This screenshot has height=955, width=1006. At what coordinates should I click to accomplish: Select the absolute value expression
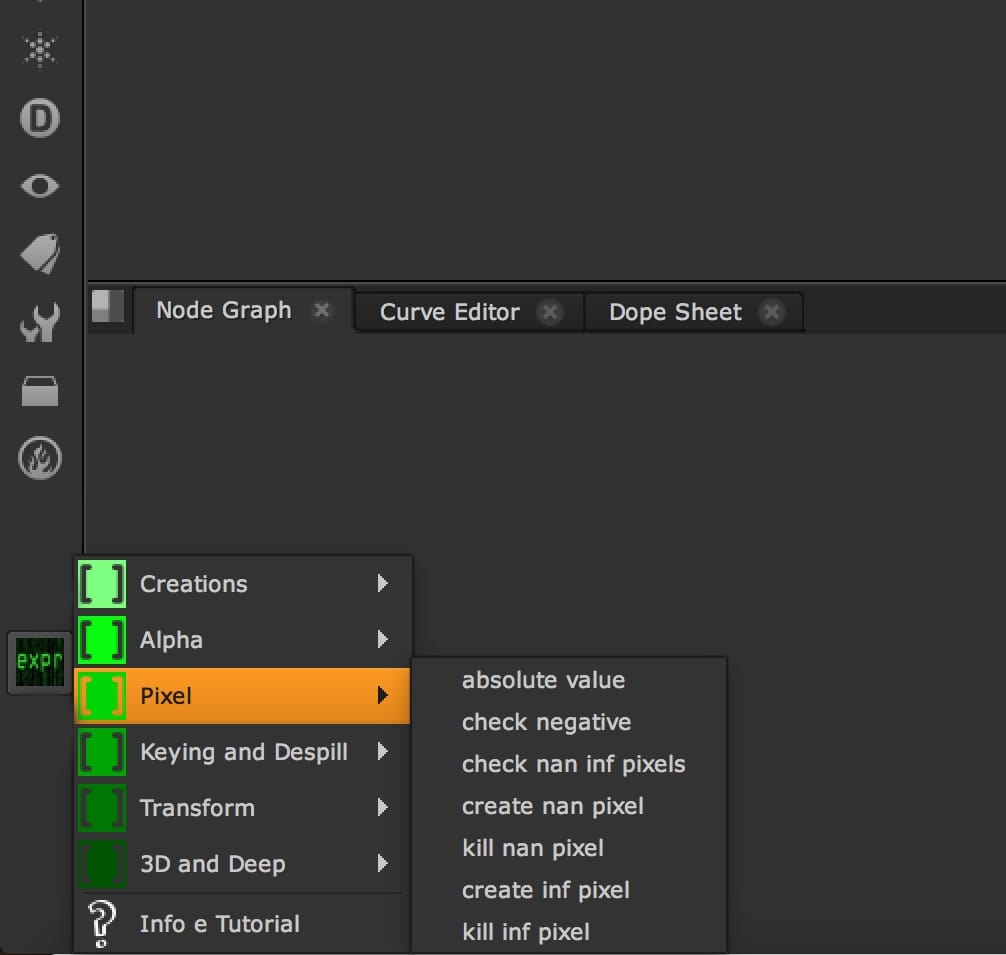point(543,680)
